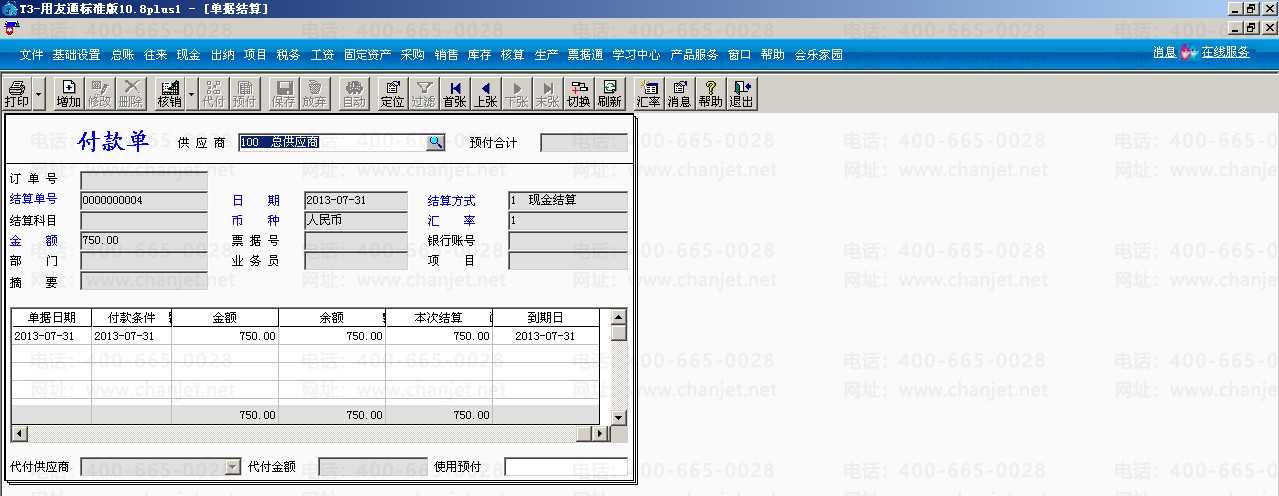Click the 消息 message toolbar icon

(679, 94)
